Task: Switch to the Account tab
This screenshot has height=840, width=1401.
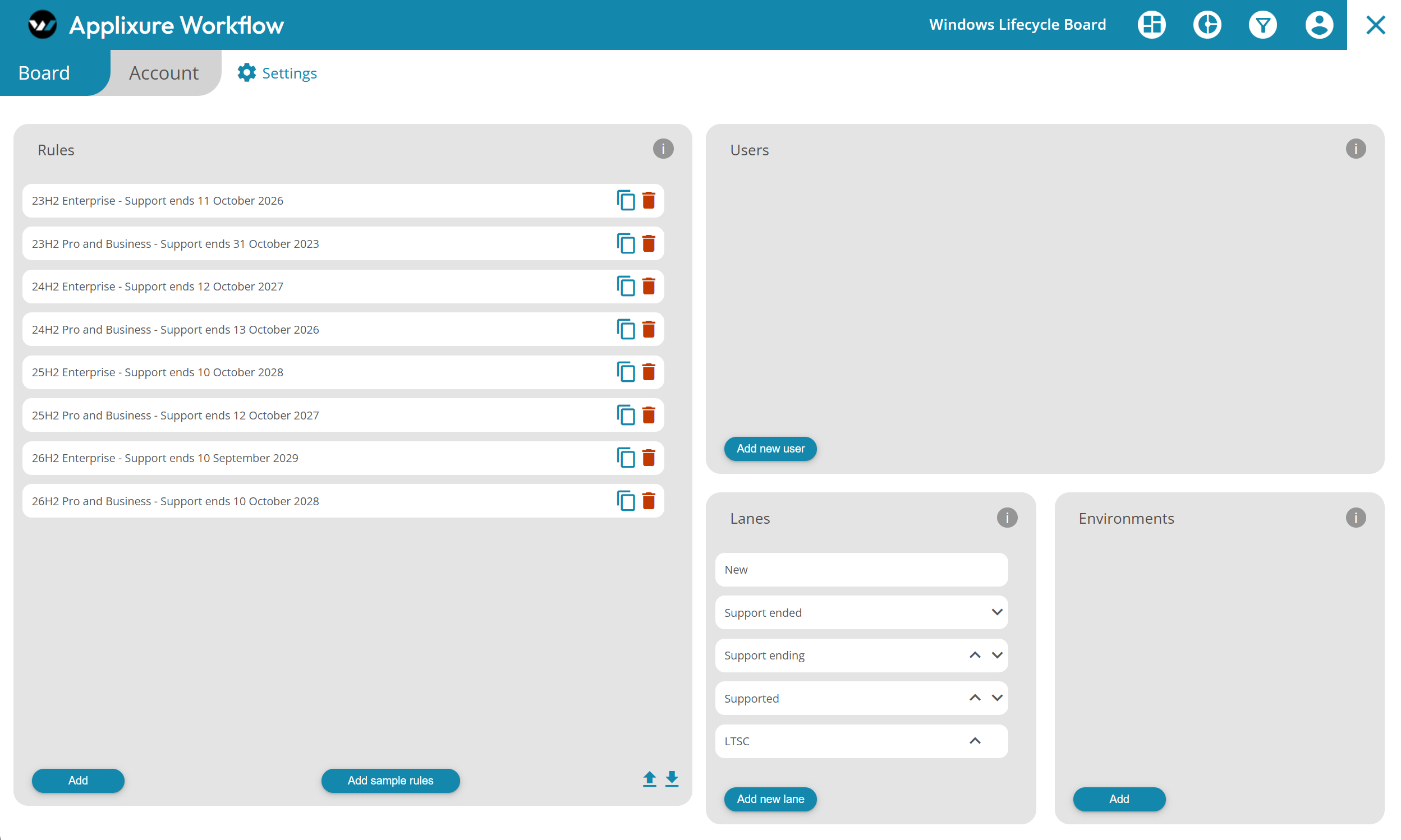Action: pos(164,72)
